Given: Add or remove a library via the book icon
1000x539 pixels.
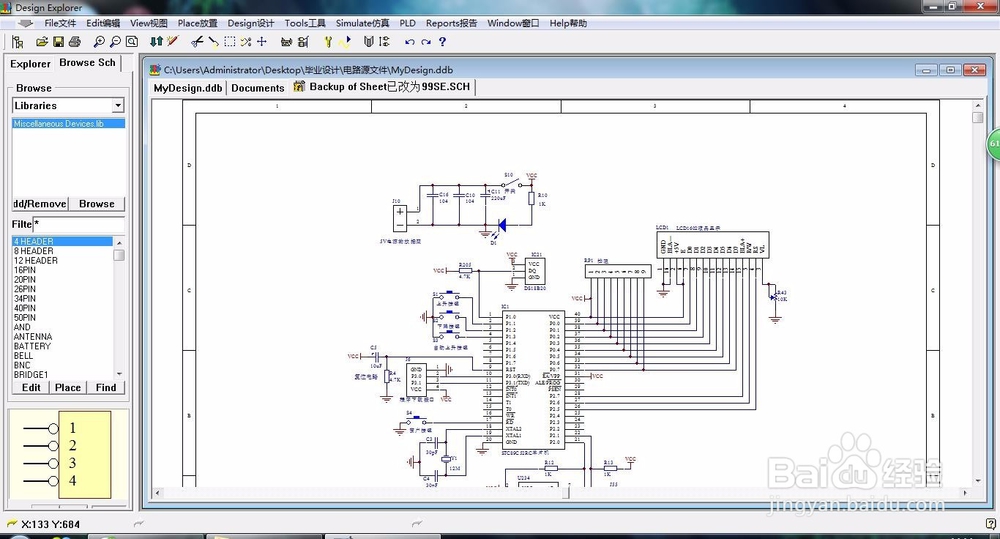Looking at the screenshot, I should 368,42.
